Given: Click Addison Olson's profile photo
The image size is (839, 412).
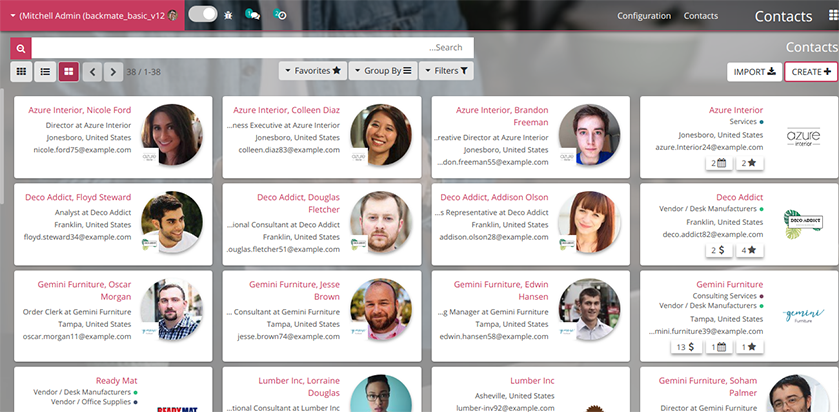Looking at the screenshot, I should tap(590, 222).
